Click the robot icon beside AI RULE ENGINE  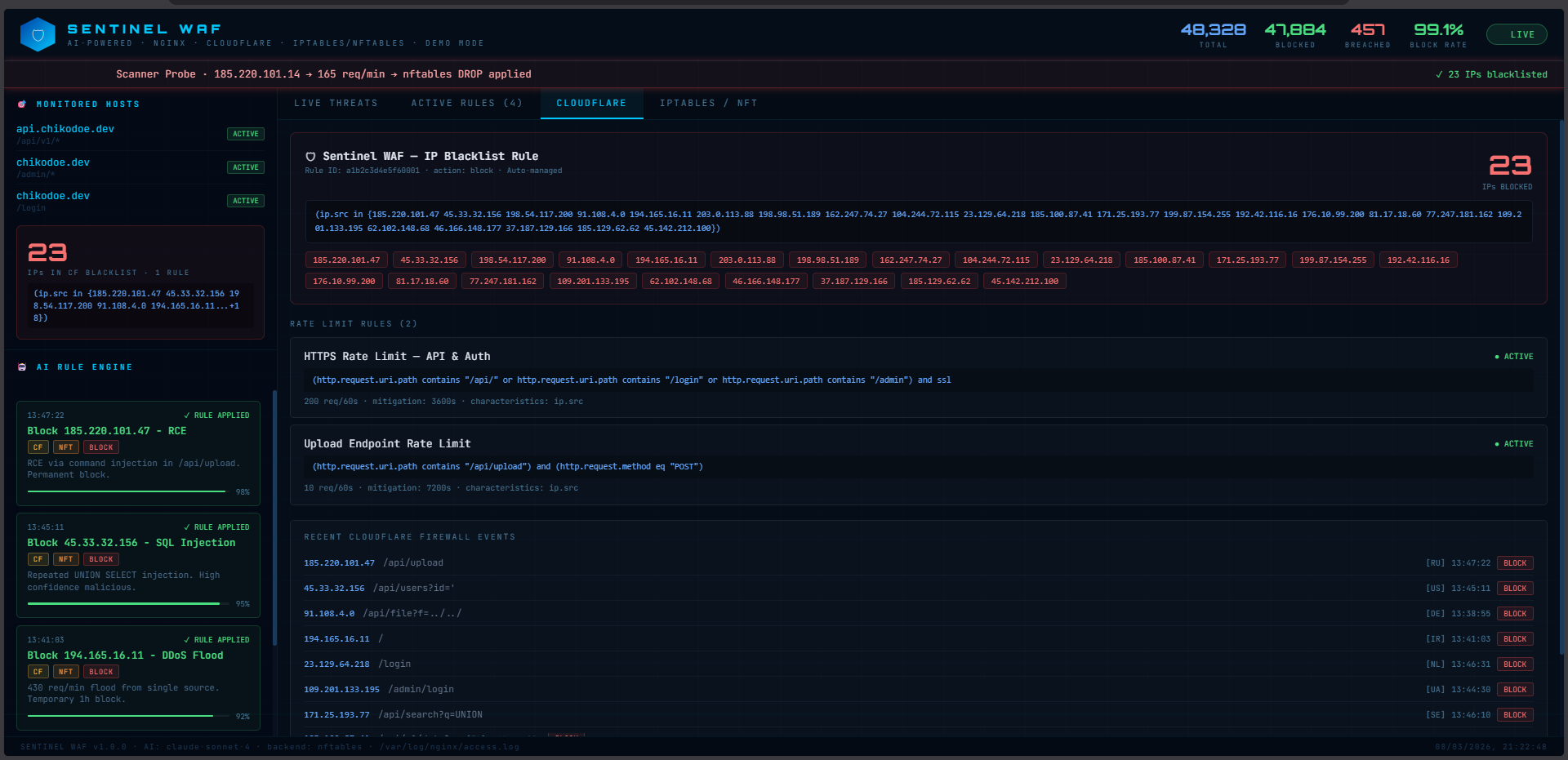point(21,367)
